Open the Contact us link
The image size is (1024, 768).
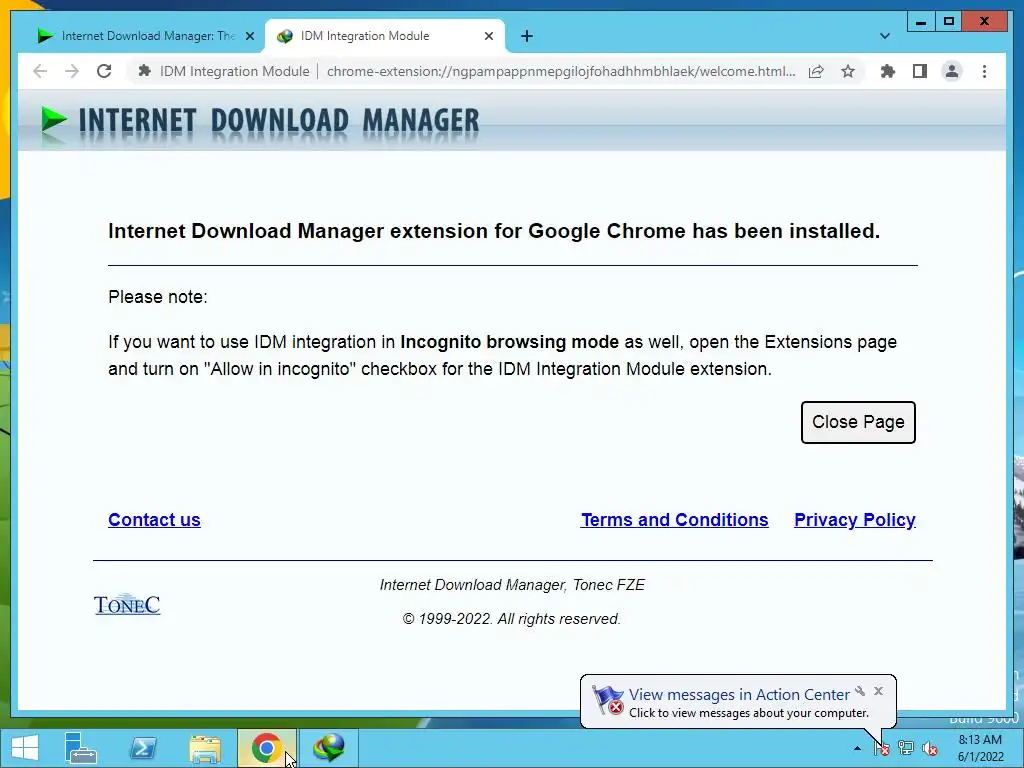click(x=154, y=520)
